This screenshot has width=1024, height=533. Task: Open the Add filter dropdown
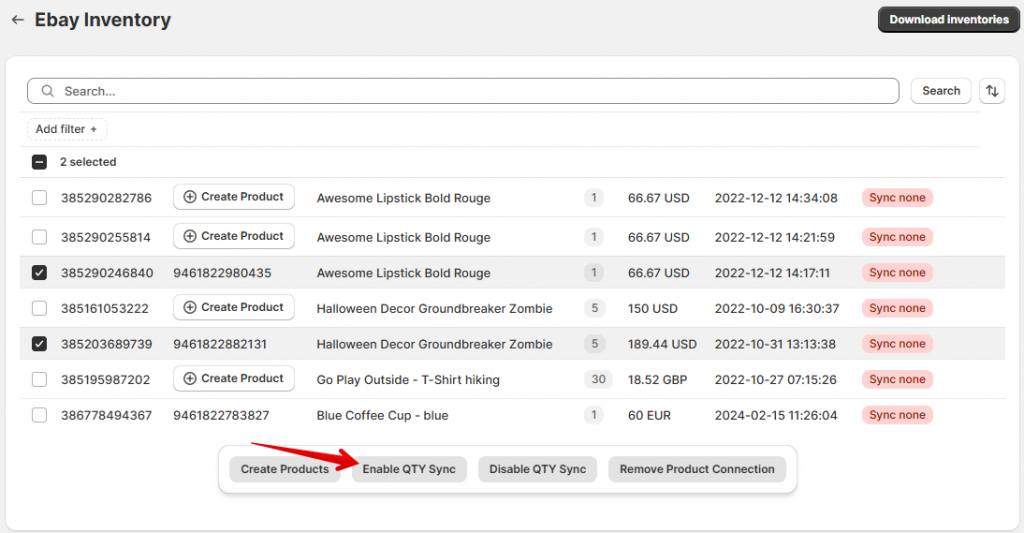point(66,129)
